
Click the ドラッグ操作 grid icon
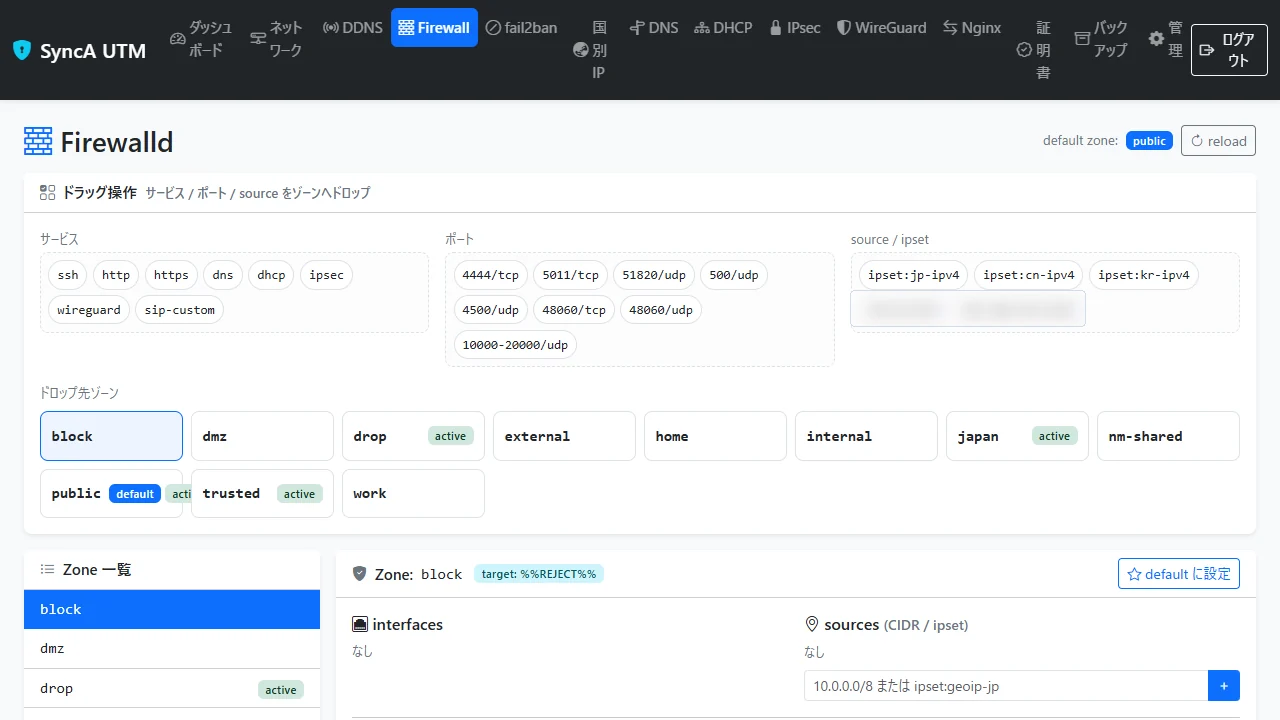click(x=47, y=193)
